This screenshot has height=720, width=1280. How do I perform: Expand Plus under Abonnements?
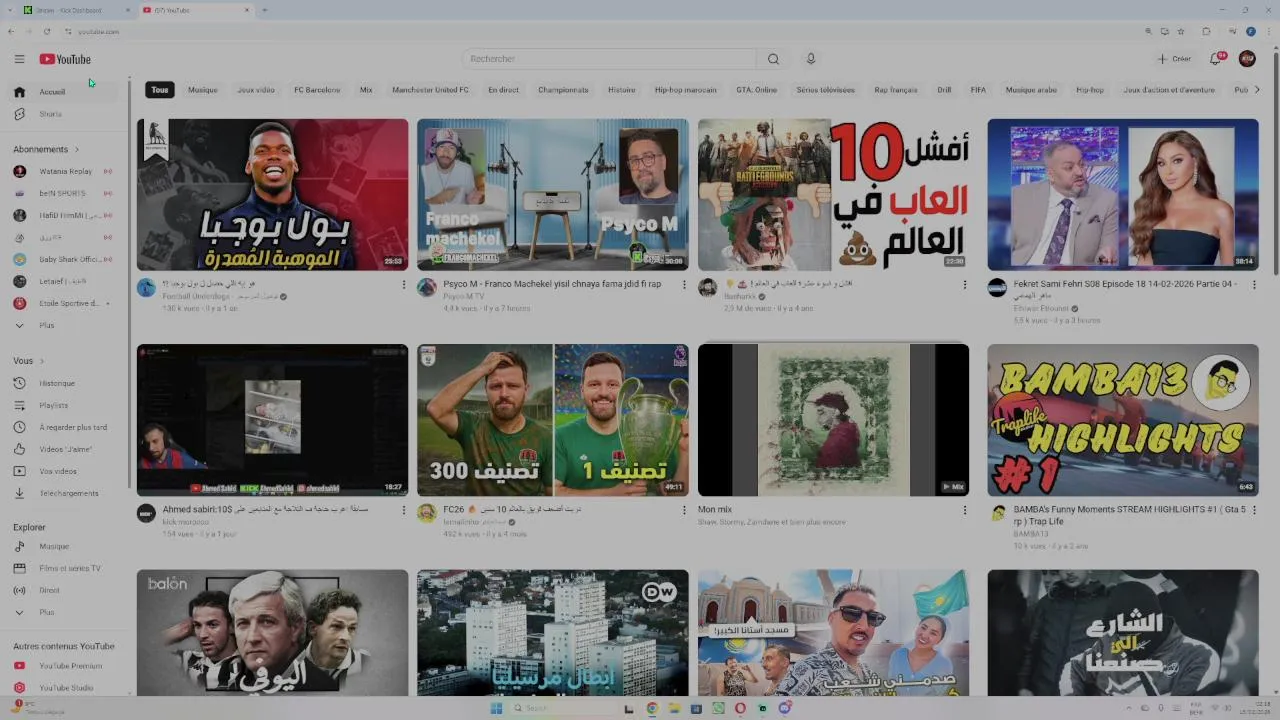[x=65, y=325]
